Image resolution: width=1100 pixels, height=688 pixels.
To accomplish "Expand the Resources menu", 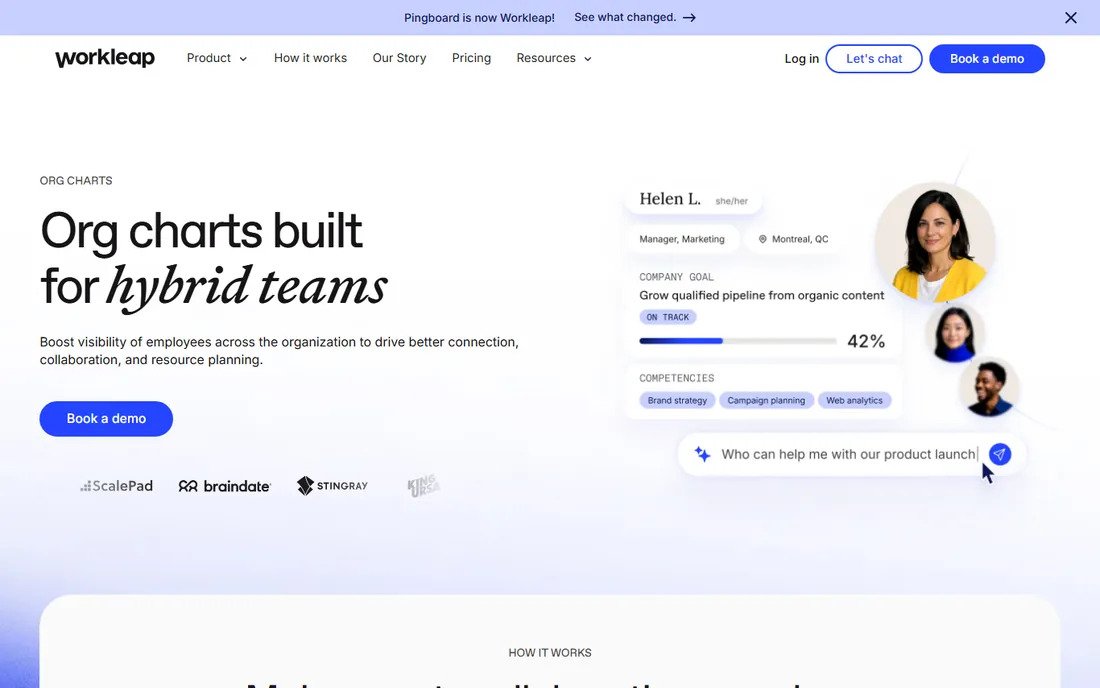I will (554, 58).
